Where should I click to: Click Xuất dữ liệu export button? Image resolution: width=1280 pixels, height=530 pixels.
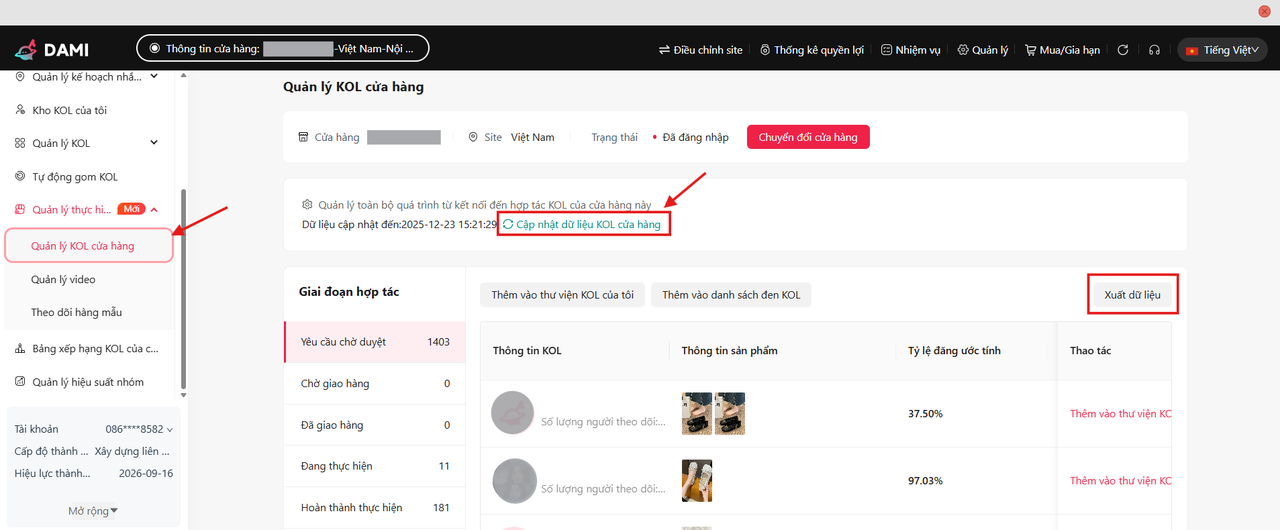coord(1132,294)
